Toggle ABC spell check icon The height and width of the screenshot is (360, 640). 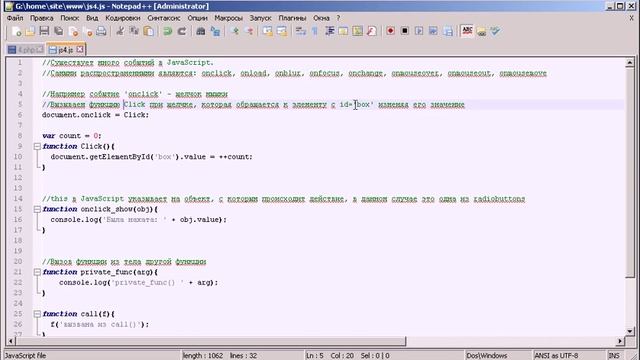pyautogui.click(x=467, y=31)
